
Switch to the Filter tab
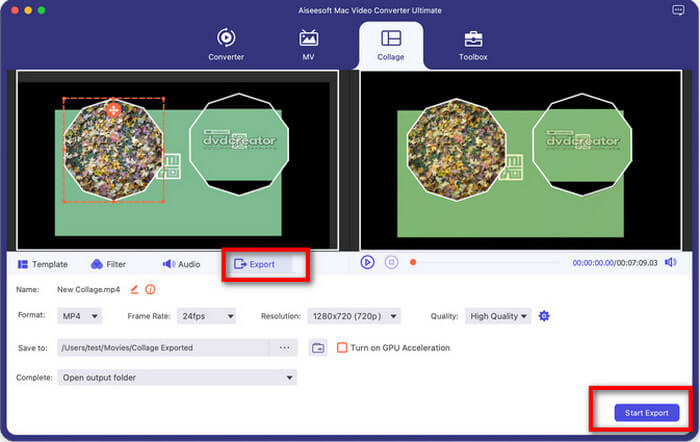(x=108, y=264)
